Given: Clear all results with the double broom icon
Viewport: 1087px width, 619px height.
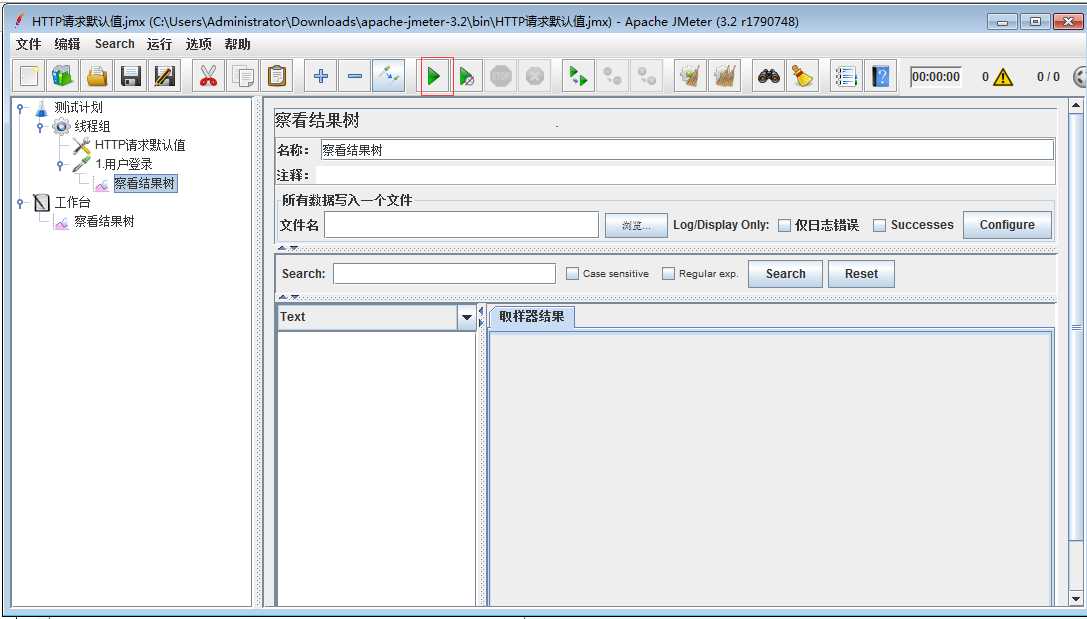Looking at the screenshot, I should pyautogui.click(x=724, y=76).
